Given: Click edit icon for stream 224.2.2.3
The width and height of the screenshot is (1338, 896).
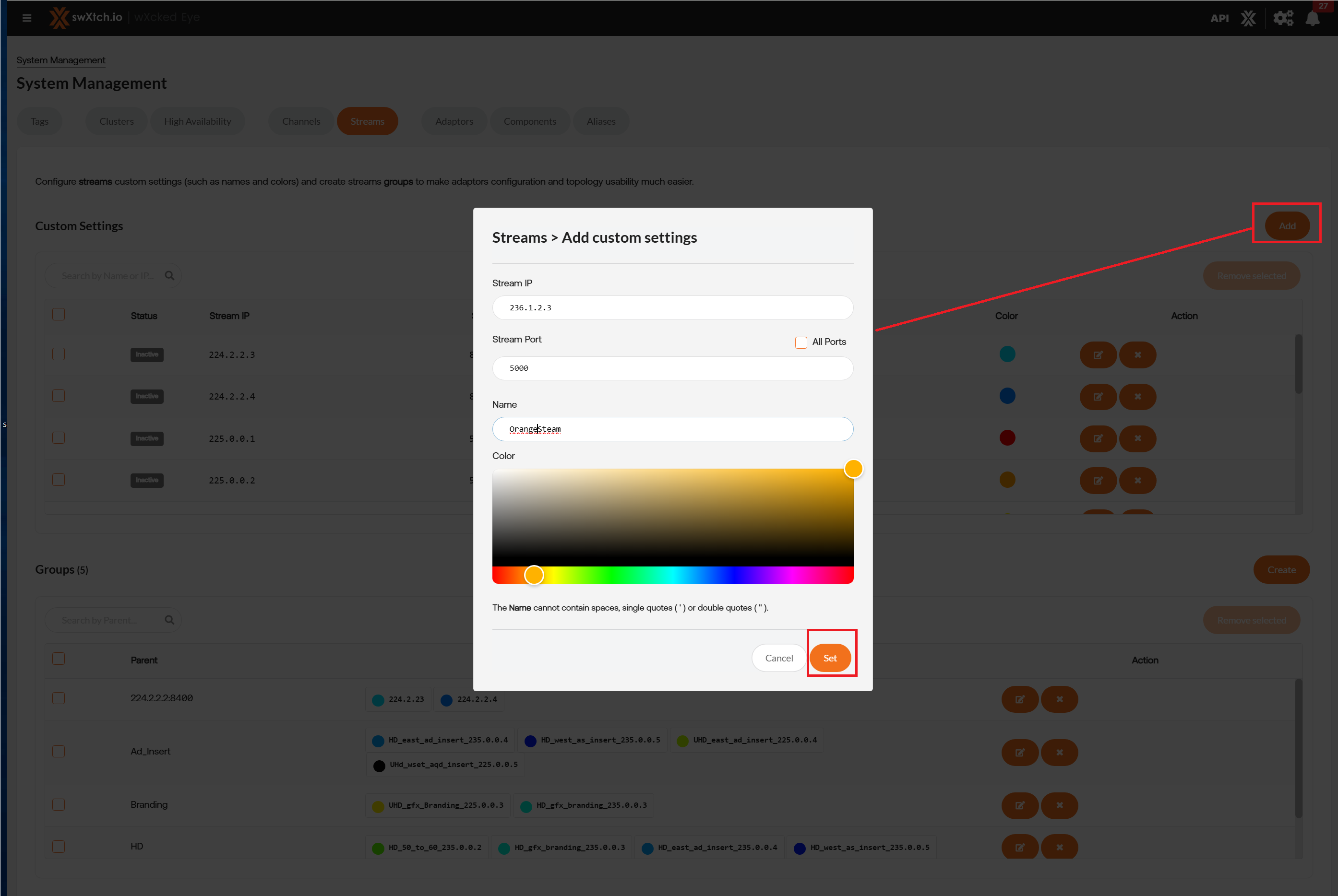Looking at the screenshot, I should click(x=1097, y=355).
